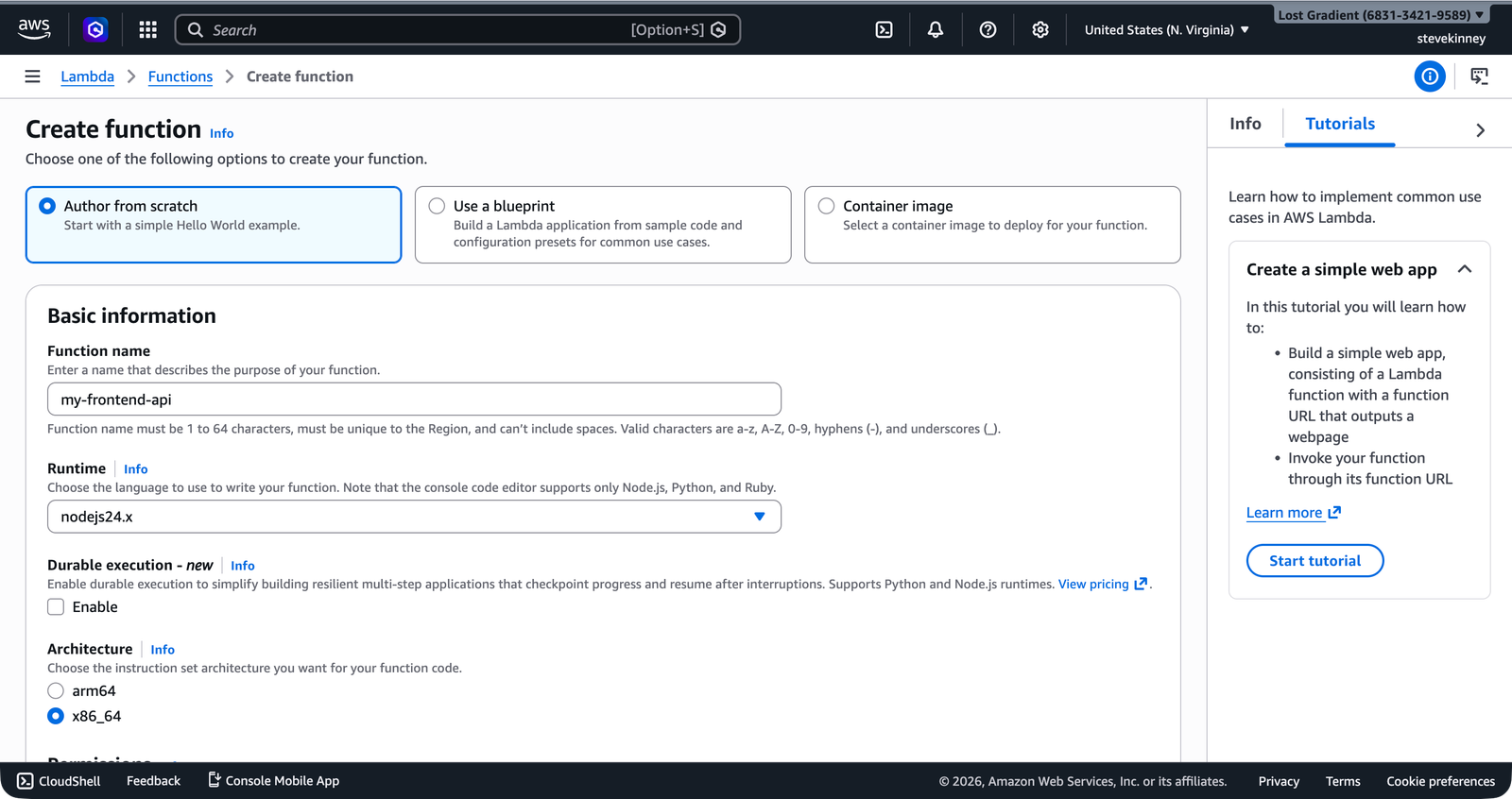Go to Functions breadcrumb

pyautogui.click(x=180, y=76)
